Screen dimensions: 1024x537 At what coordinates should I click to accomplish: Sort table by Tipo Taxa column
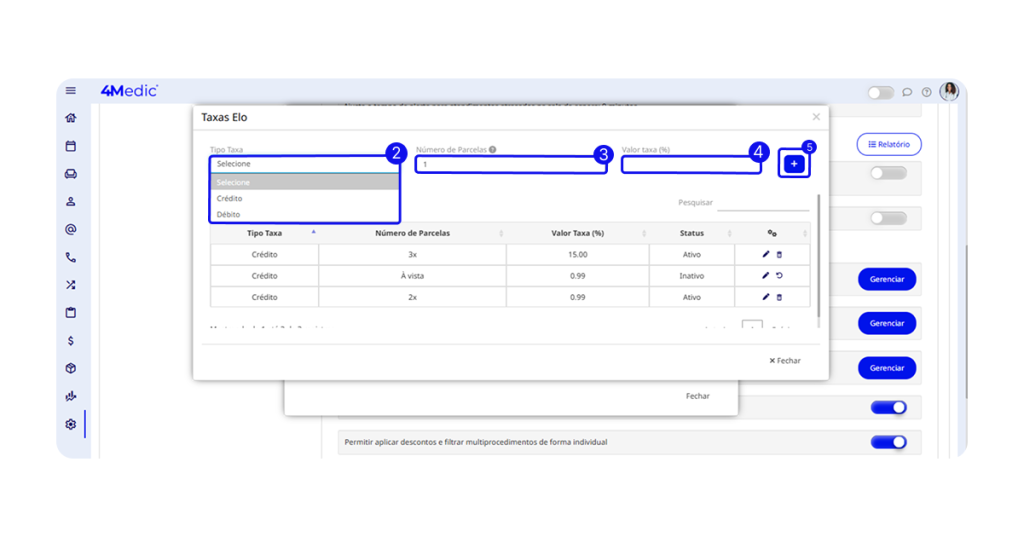pos(265,233)
